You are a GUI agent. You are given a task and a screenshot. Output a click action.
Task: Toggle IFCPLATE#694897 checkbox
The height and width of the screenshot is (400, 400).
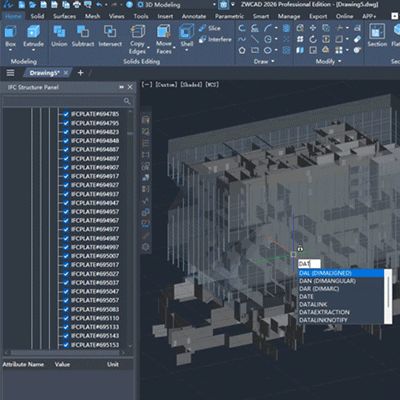pyautogui.click(x=66, y=158)
